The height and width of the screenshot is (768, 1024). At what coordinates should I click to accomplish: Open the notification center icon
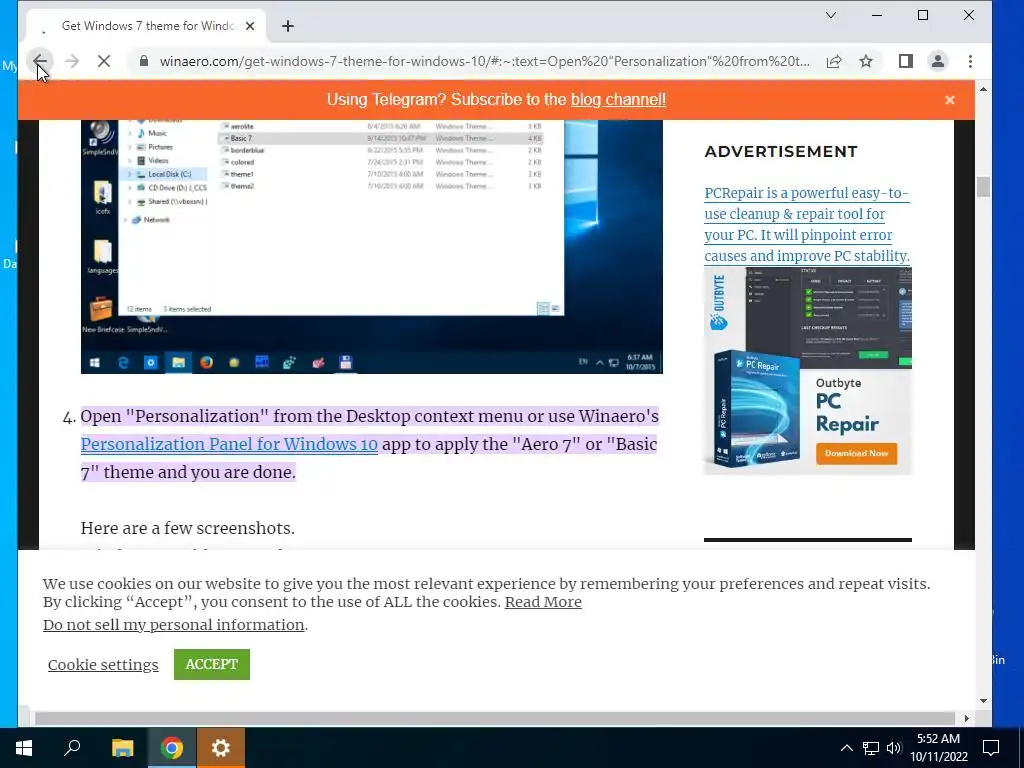click(x=991, y=748)
